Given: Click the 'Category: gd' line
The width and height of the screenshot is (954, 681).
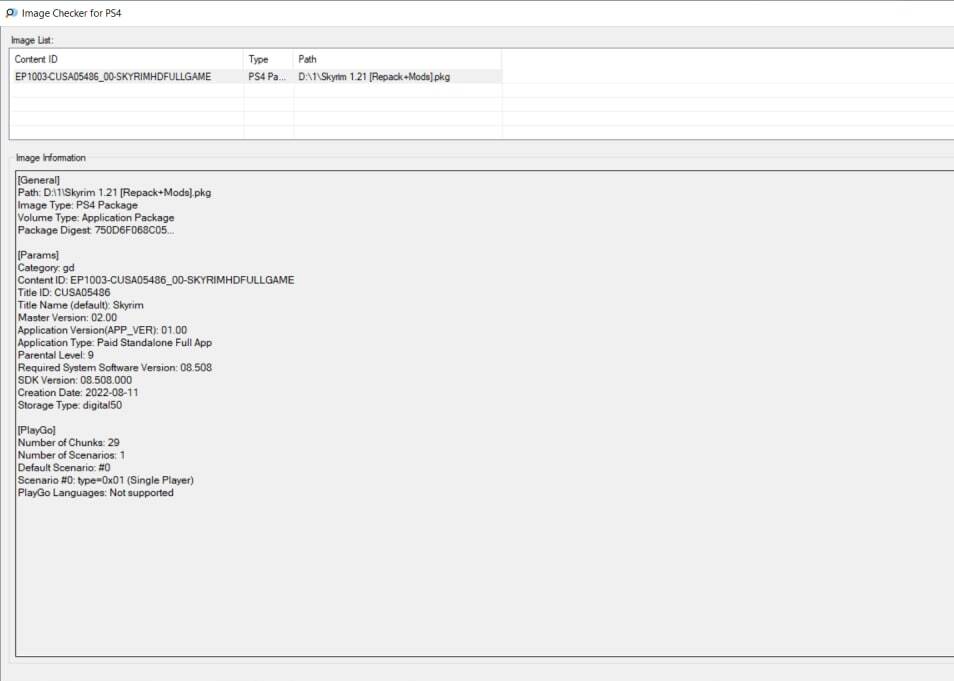Looking at the screenshot, I should point(46,268).
